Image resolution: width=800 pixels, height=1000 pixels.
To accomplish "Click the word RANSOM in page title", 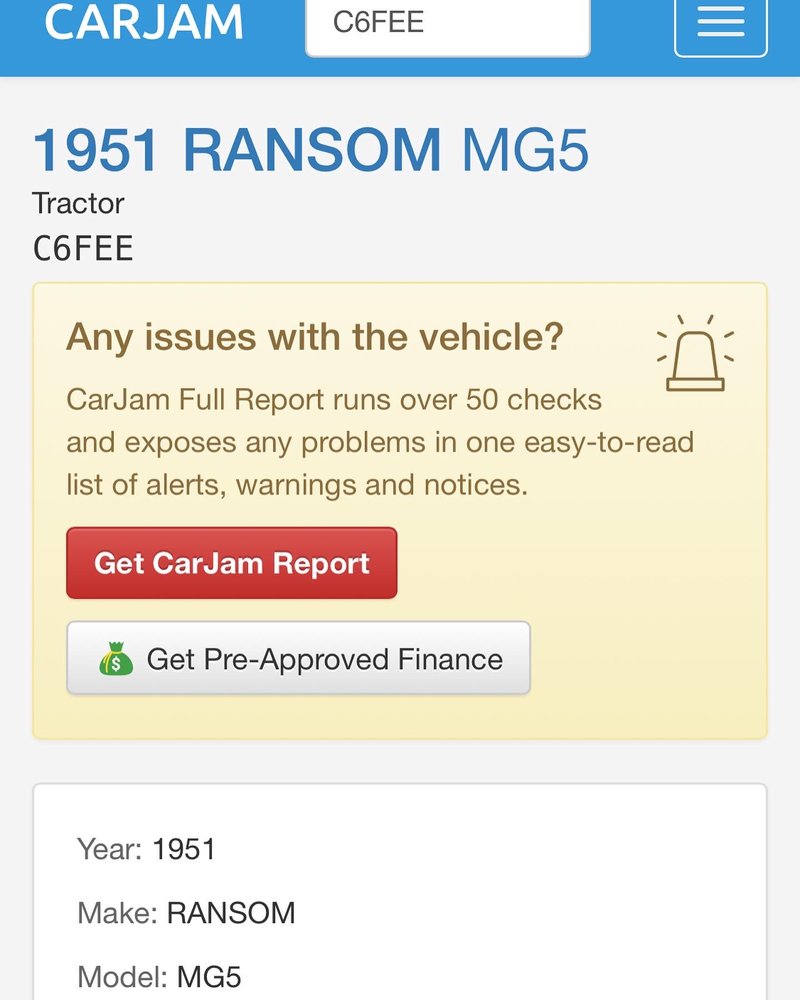I will pos(312,151).
